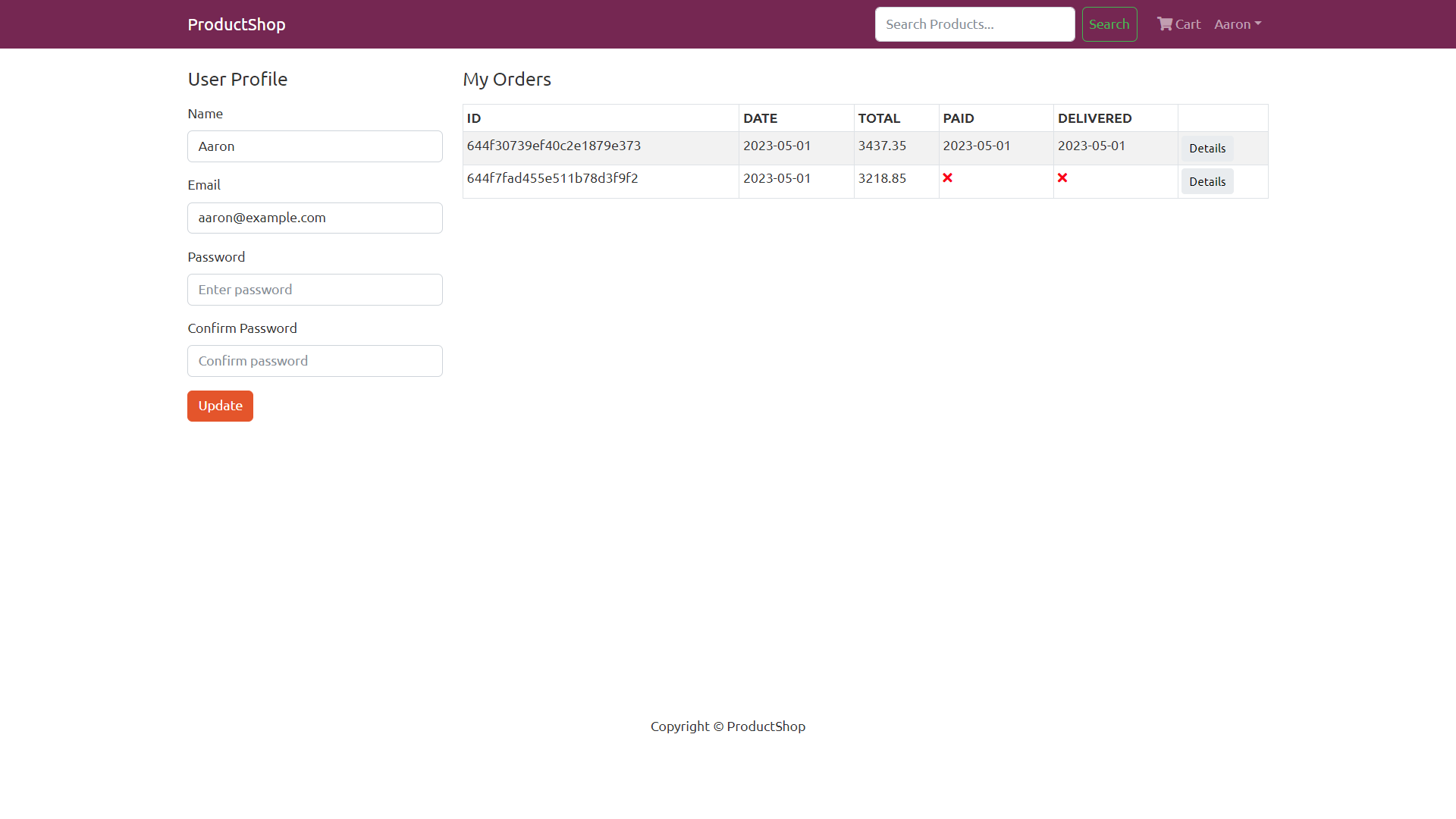Viewport: 1456px width, 819px height.
Task: Select the Name input field
Action: click(315, 146)
